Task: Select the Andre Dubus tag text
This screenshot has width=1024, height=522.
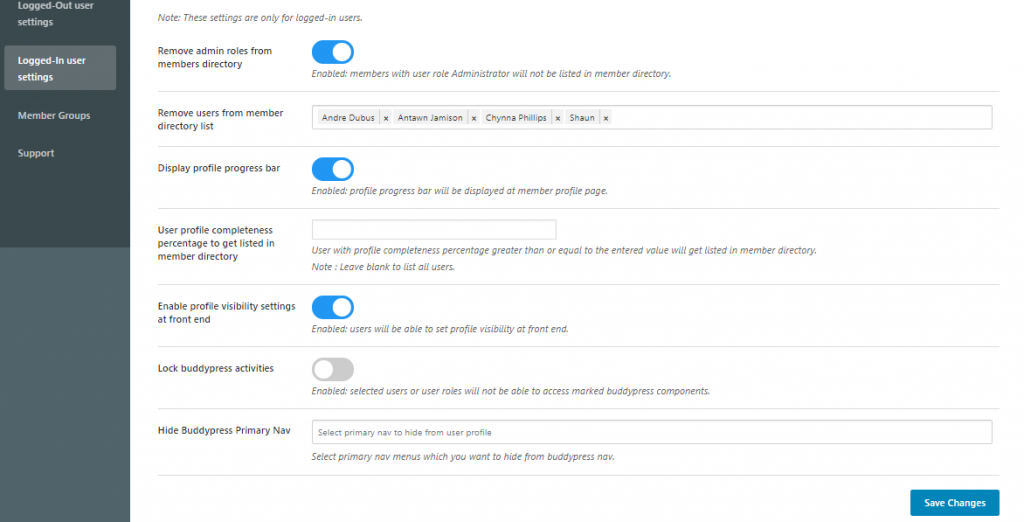Action: coord(348,118)
